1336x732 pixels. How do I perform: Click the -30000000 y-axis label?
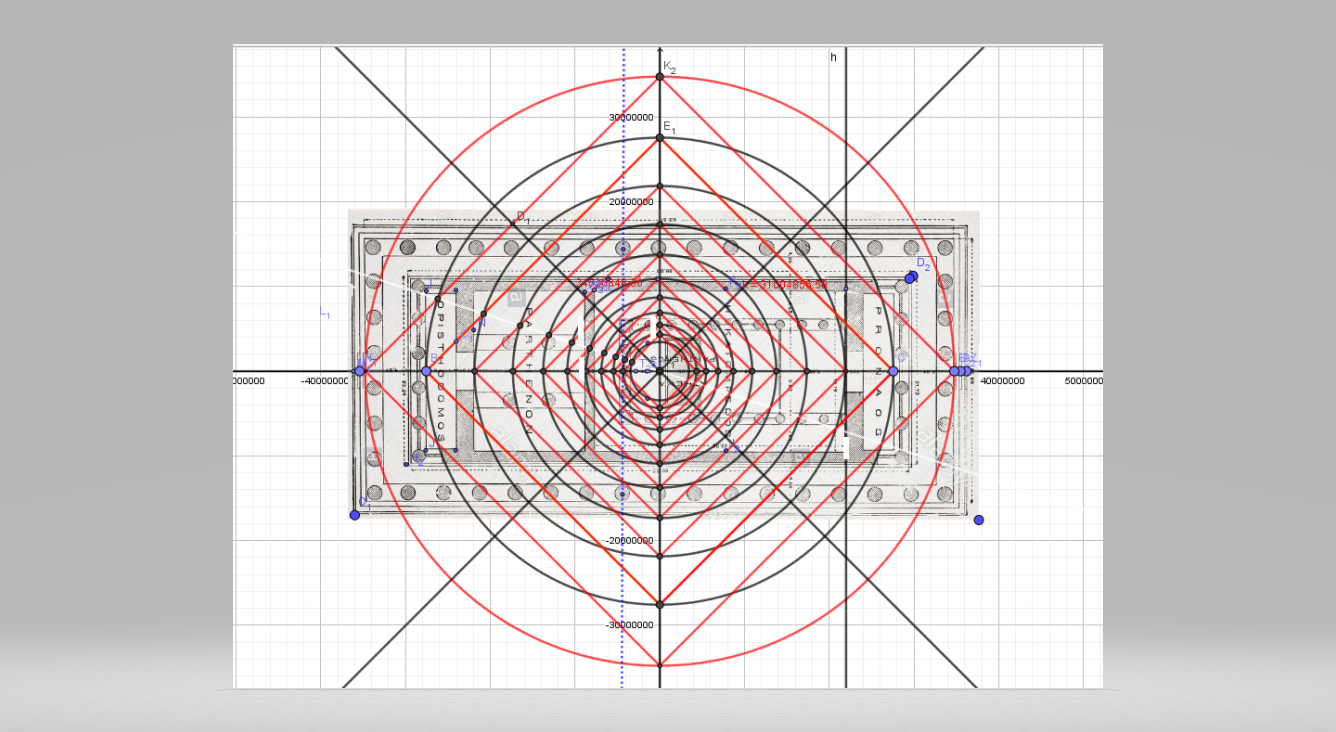point(629,625)
